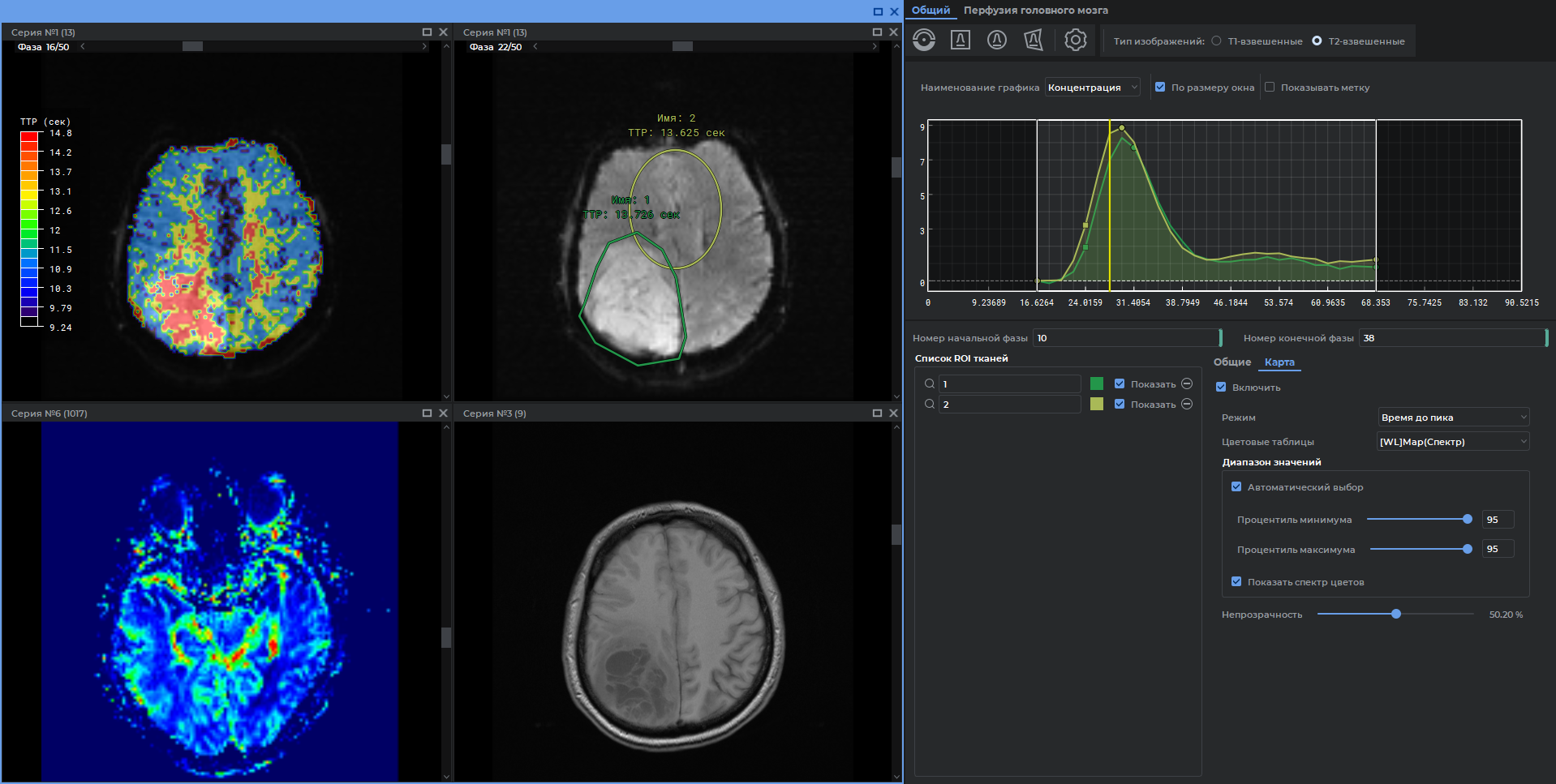Remove ROI 1 with minus icon
Viewport: 1556px width, 784px height.
(x=1187, y=383)
